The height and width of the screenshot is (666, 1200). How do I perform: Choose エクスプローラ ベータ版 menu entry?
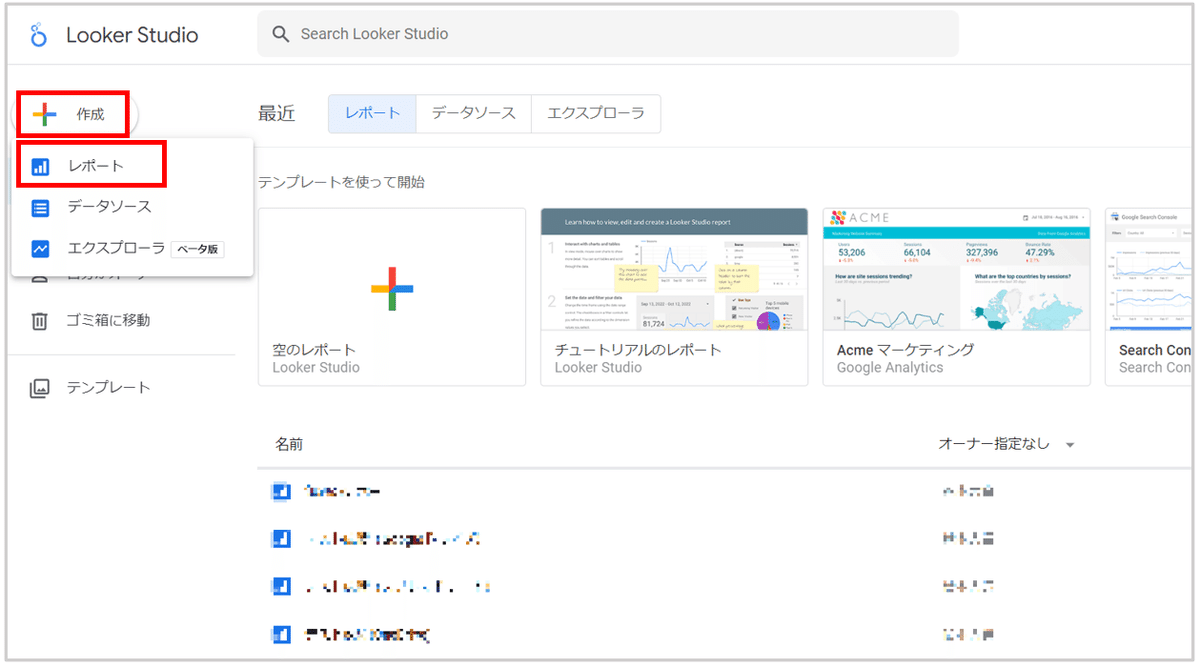pos(132,248)
